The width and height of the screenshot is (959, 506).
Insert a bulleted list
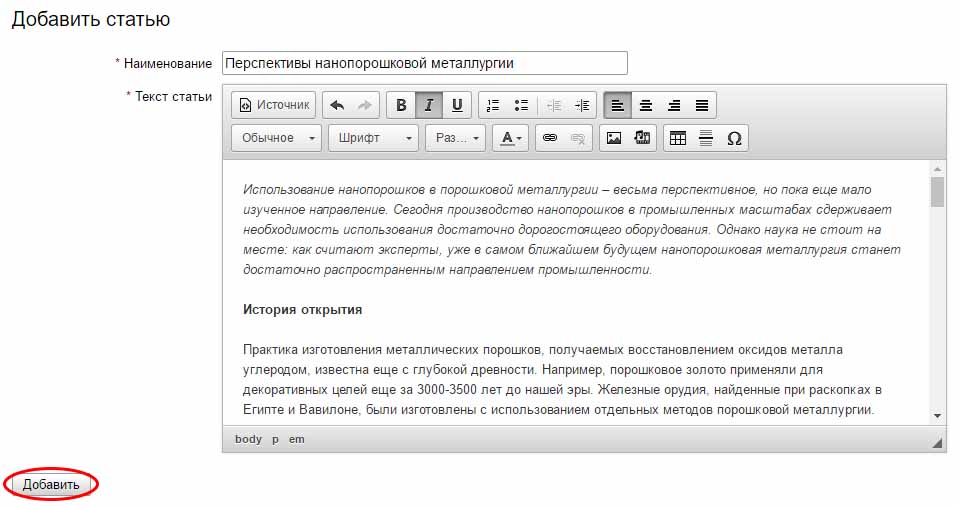[x=521, y=105]
